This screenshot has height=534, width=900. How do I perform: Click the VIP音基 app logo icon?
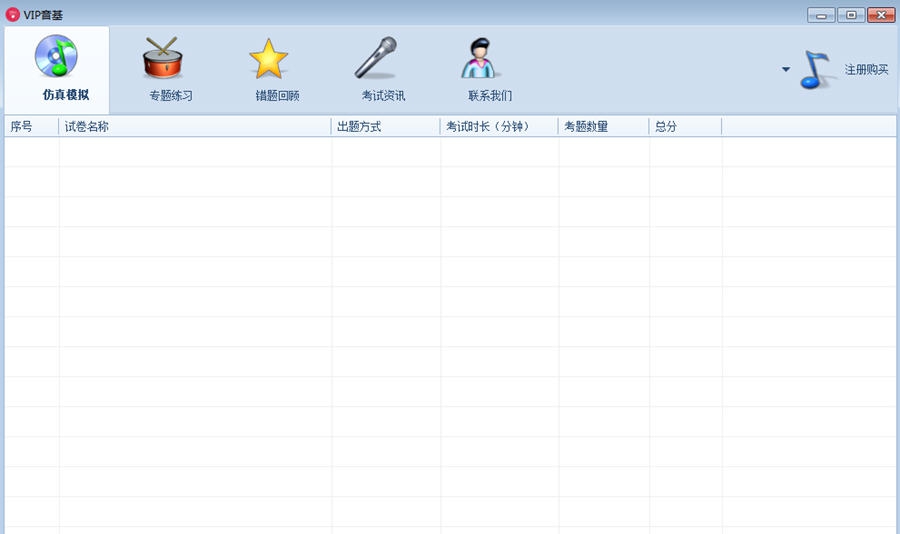[13, 14]
